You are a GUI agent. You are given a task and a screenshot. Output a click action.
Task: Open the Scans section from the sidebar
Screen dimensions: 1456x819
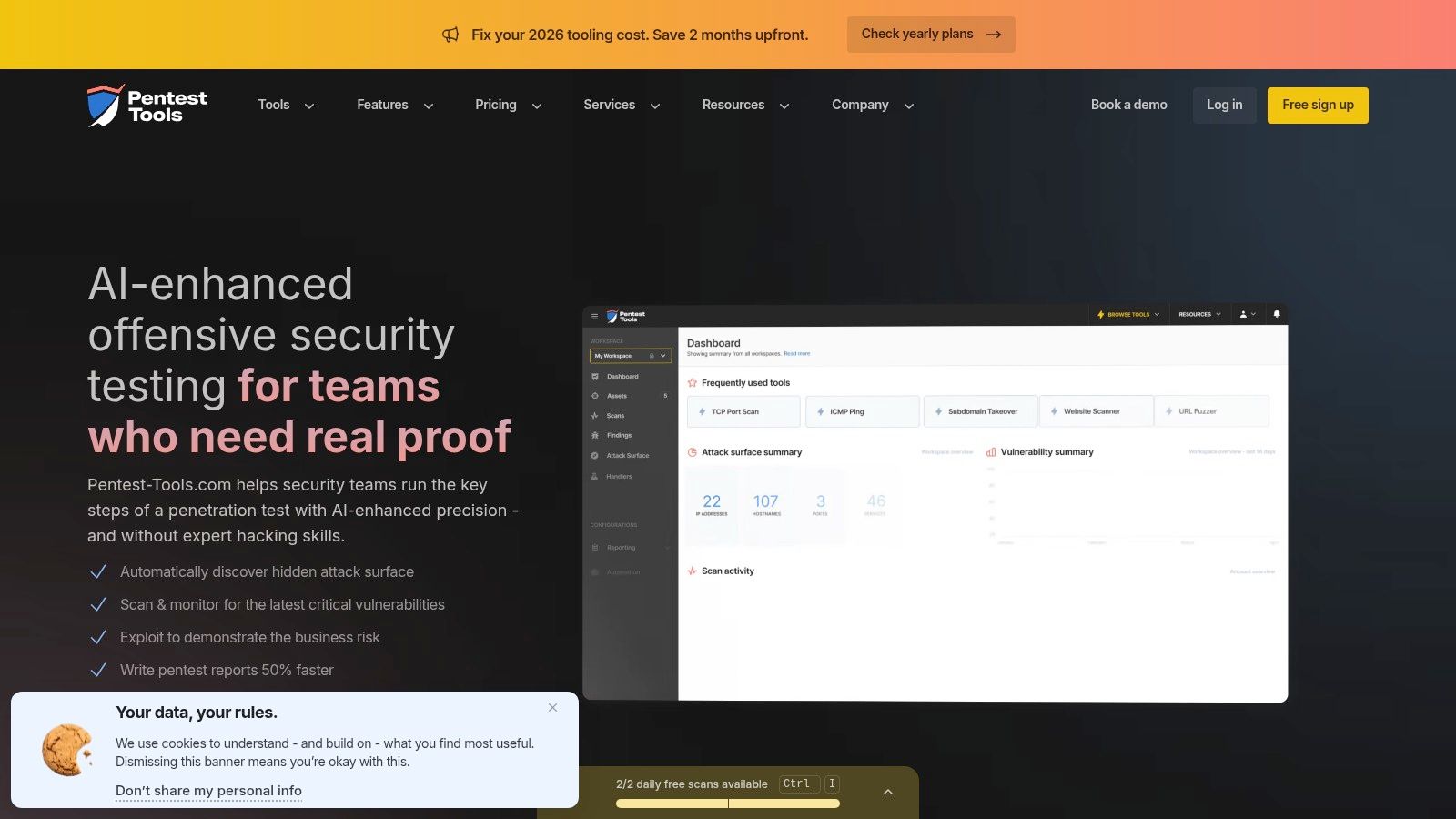click(615, 415)
